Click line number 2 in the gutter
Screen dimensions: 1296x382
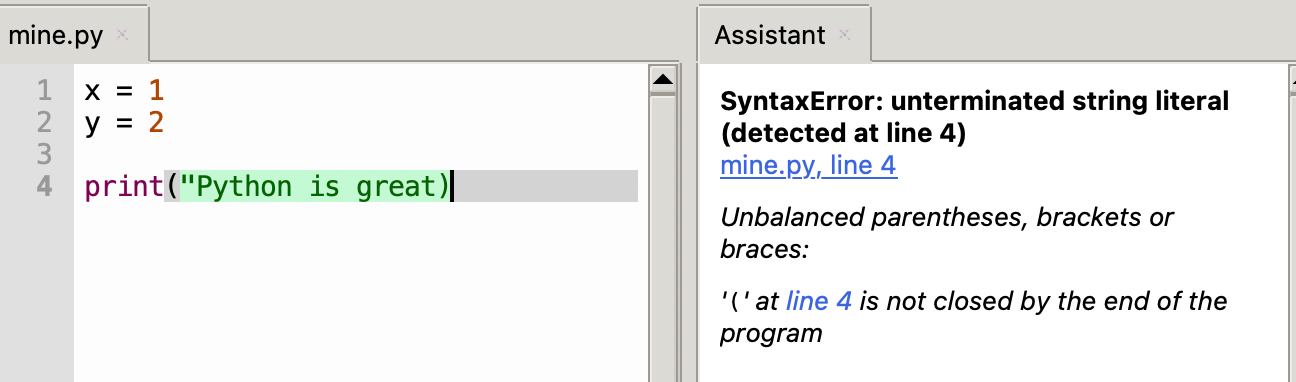click(x=43, y=123)
